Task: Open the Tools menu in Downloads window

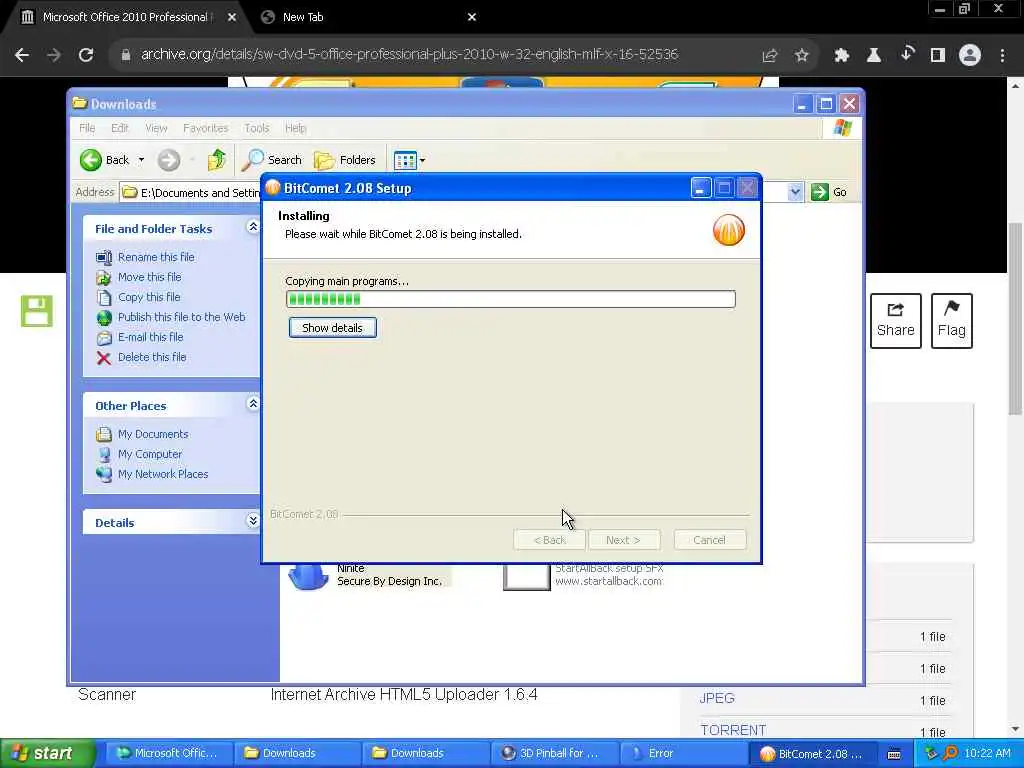Action: coord(257,128)
